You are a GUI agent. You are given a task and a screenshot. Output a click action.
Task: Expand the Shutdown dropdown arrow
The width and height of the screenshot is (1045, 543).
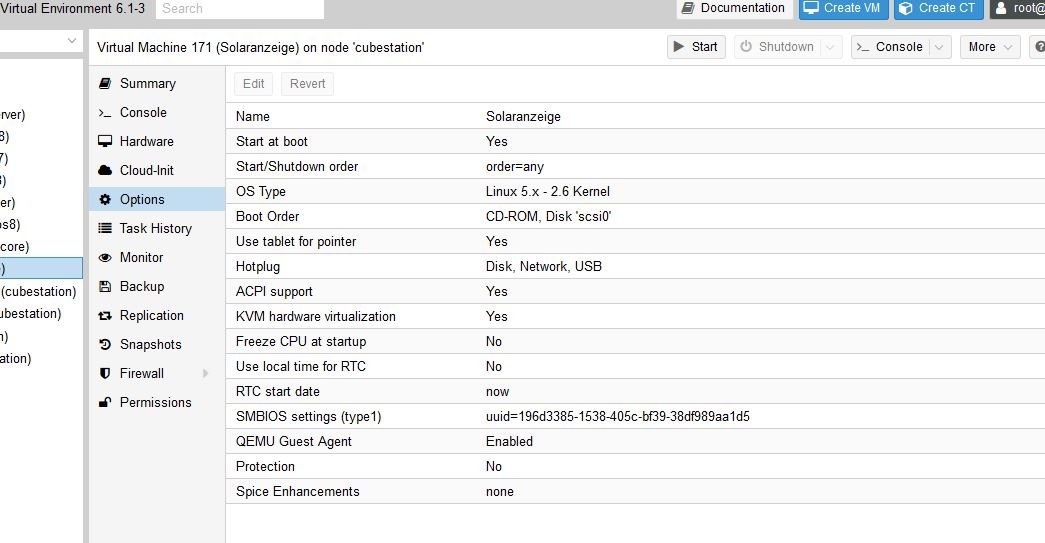tap(831, 47)
